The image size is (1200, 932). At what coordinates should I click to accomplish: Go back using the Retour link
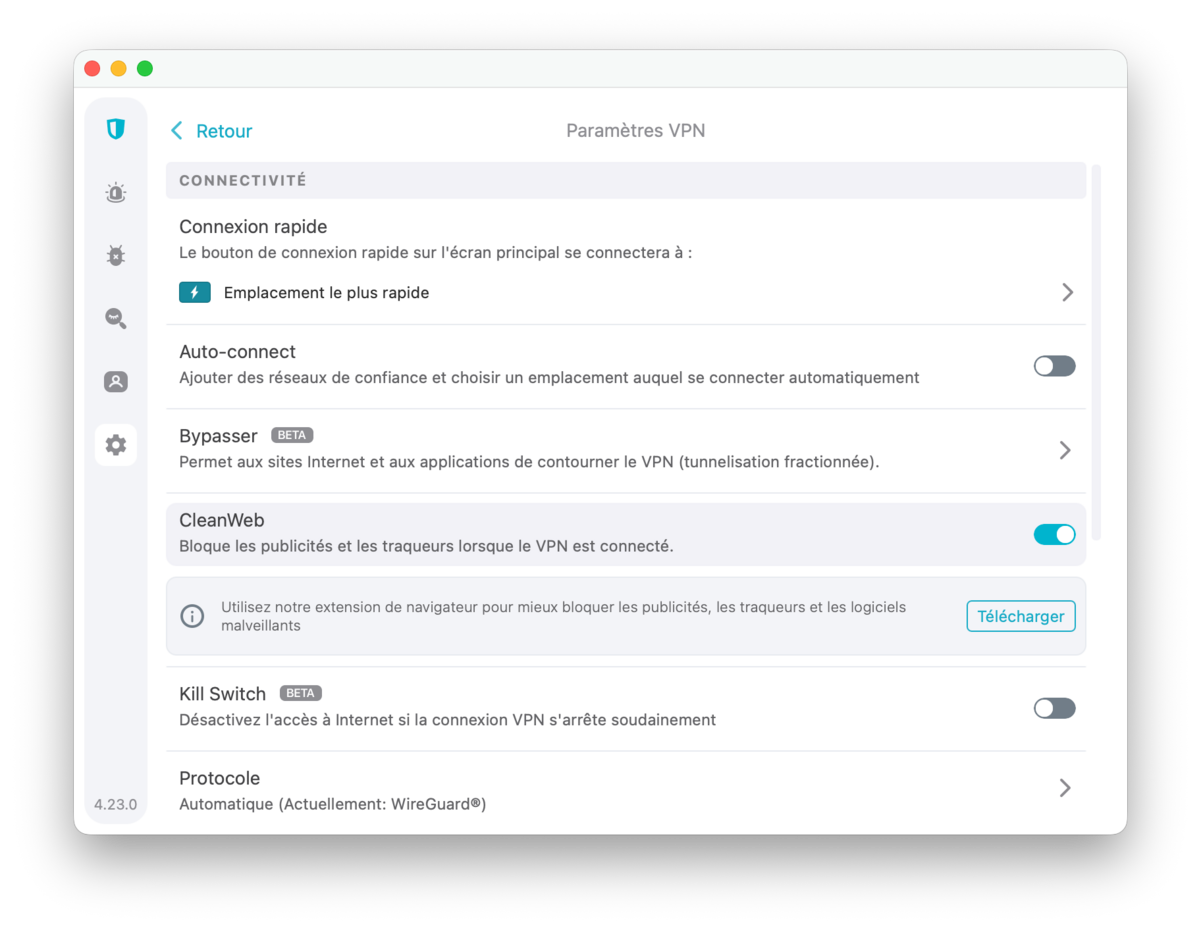pos(212,131)
